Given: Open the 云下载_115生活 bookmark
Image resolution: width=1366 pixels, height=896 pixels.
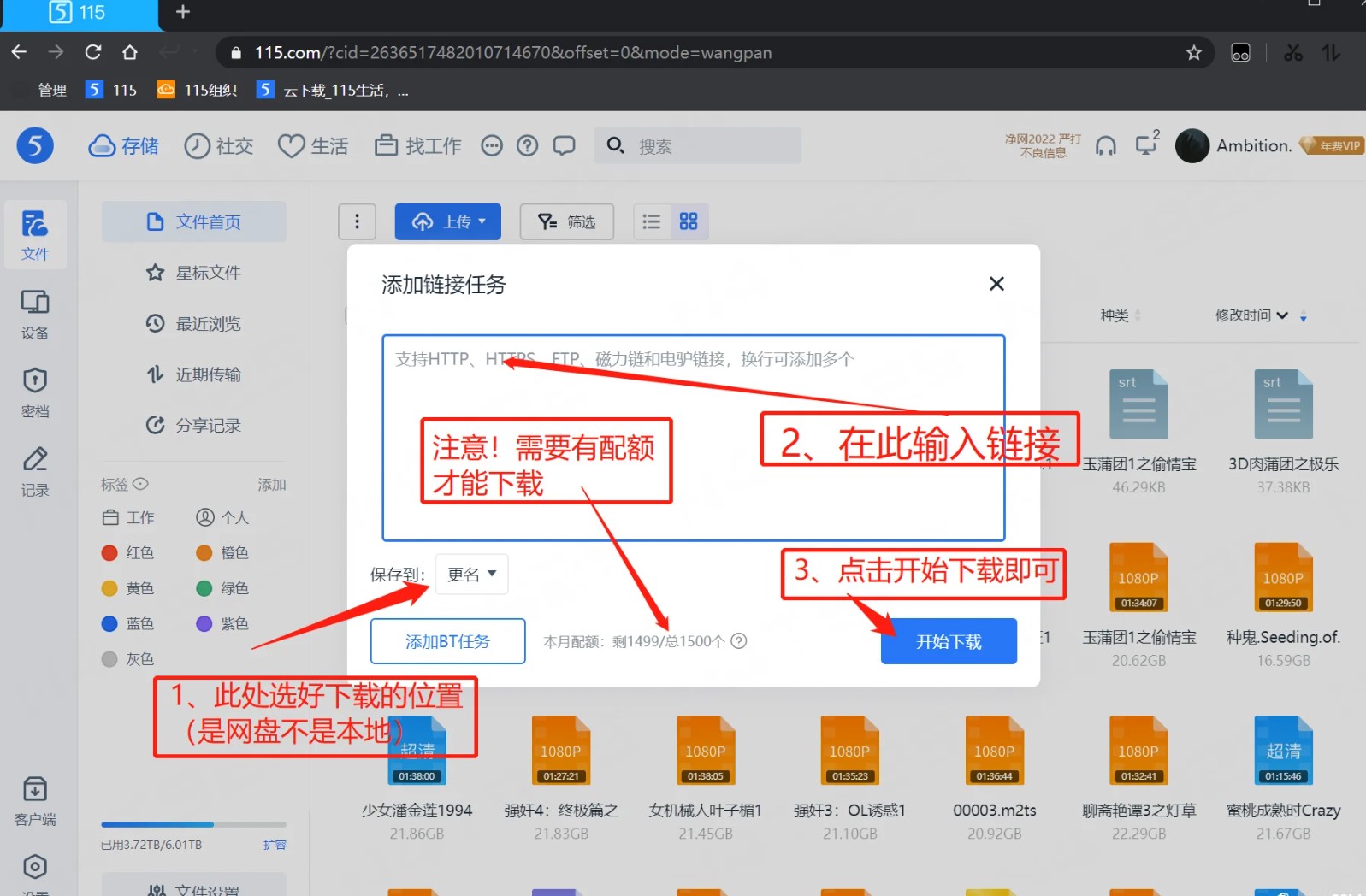Looking at the screenshot, I should tap(333, 90).
